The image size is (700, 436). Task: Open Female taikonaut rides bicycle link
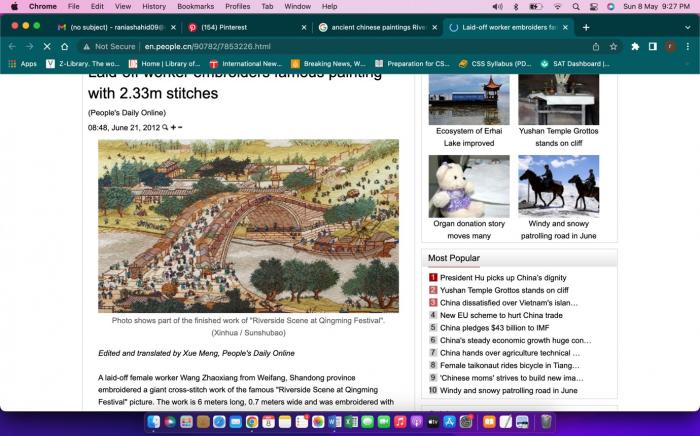click(510, 365)
